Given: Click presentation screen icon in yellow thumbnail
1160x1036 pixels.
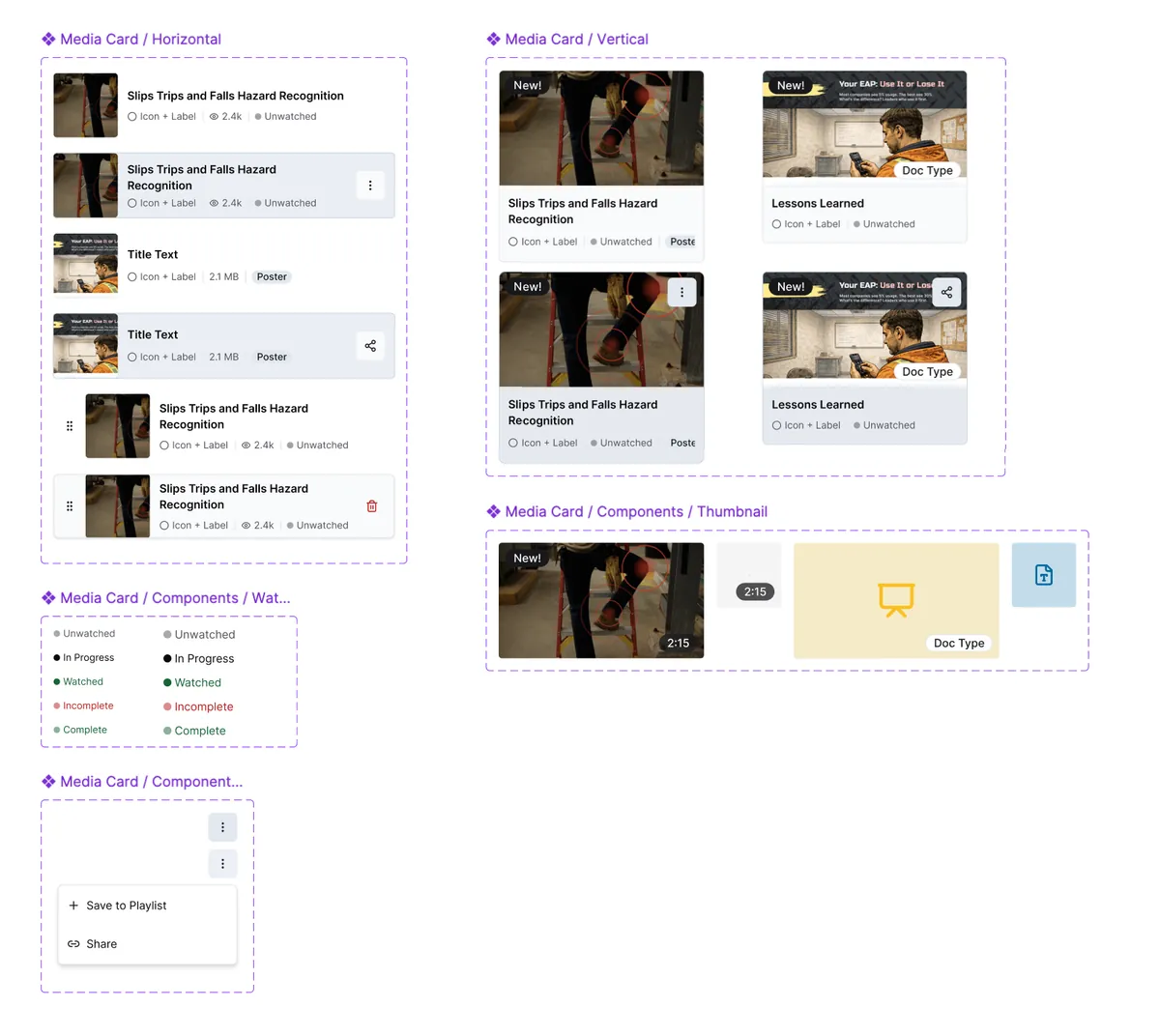Looking at the screenshot, I should pos(896,599).
